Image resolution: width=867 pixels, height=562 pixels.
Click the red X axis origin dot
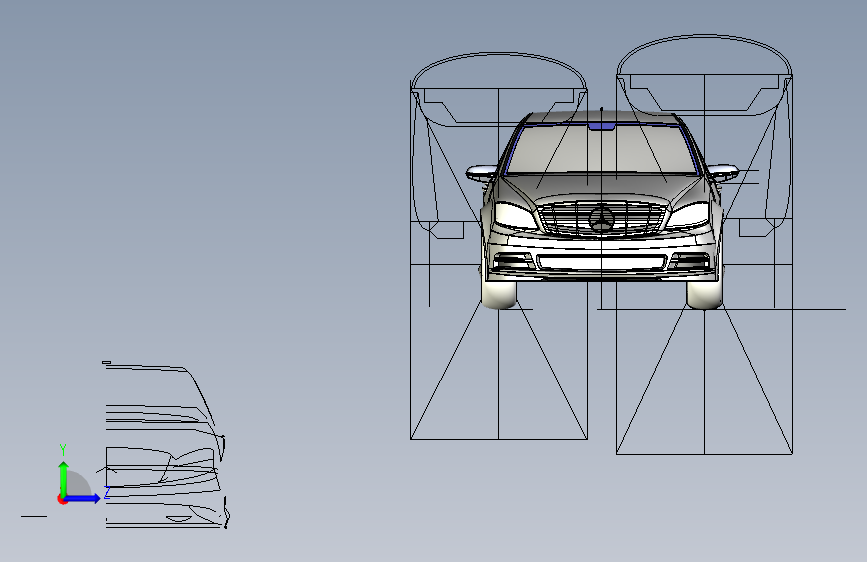(x=62, y=499)
